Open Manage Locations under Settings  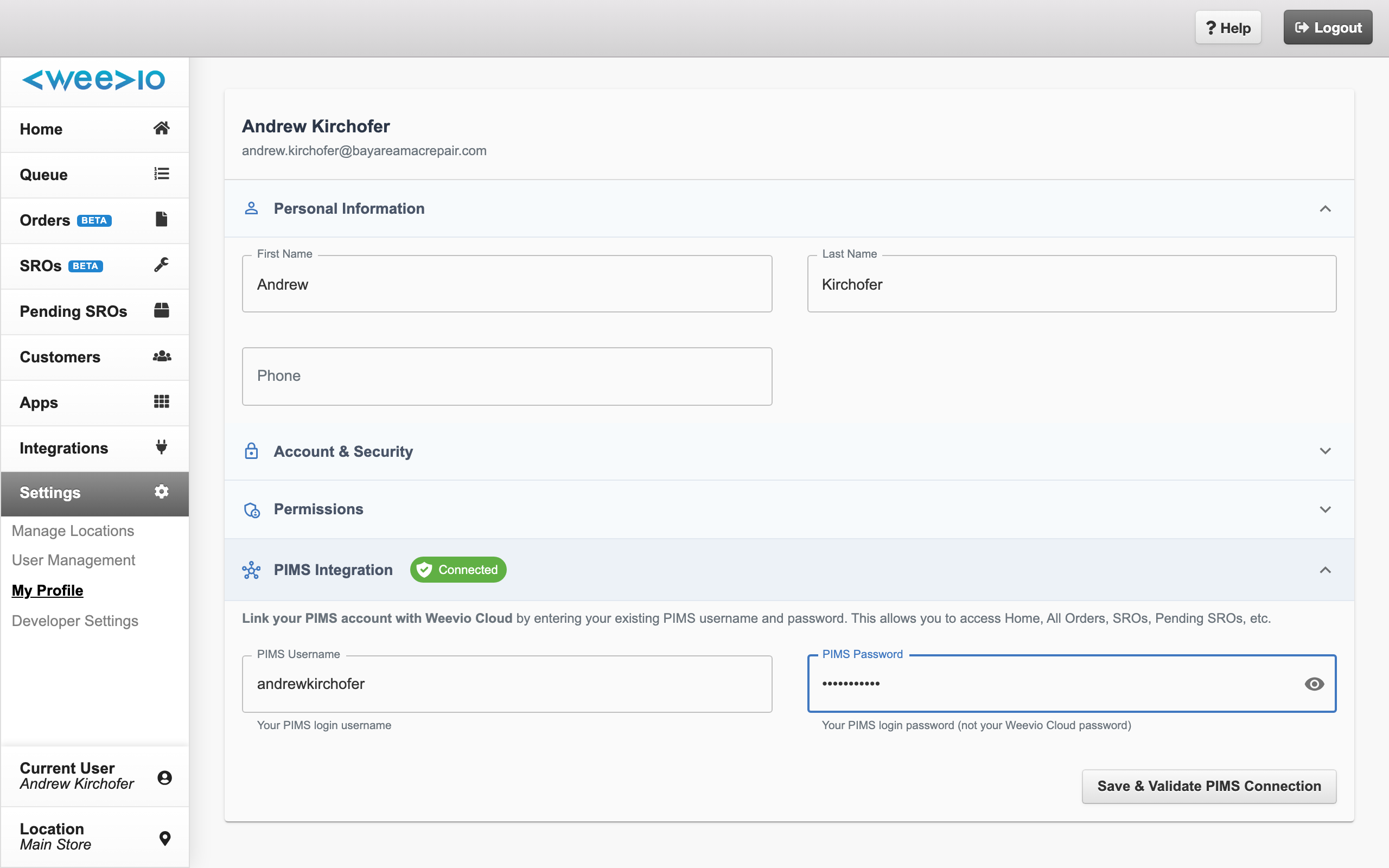[x=73, y=531]
